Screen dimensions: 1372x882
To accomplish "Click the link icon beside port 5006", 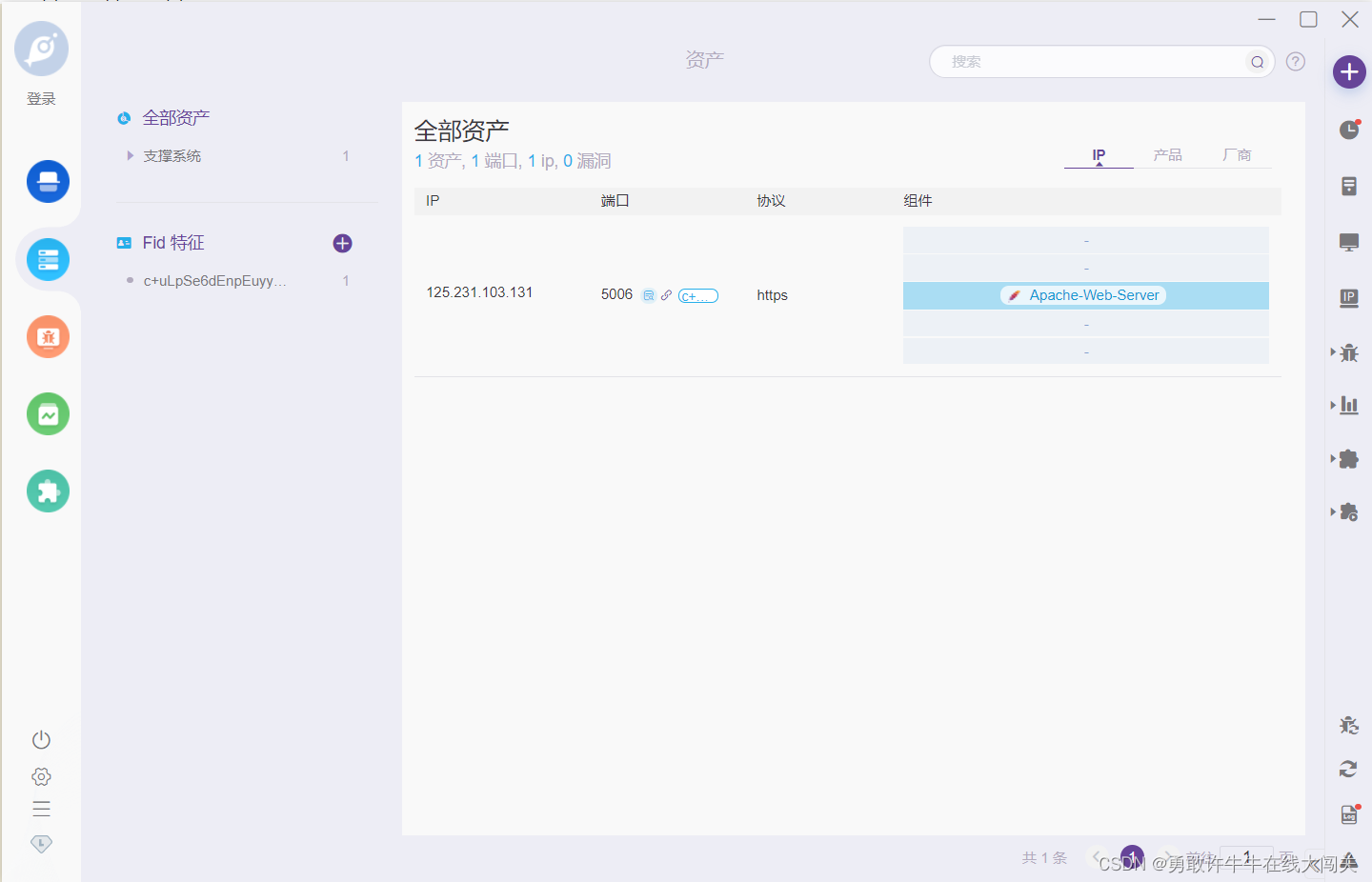I will coord(666,295).
